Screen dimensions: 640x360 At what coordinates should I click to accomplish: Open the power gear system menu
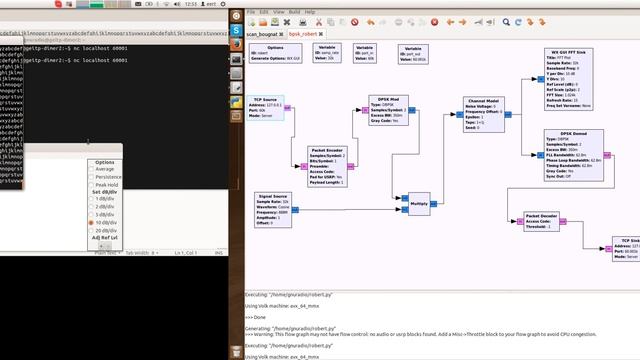[x=223, y=4]
